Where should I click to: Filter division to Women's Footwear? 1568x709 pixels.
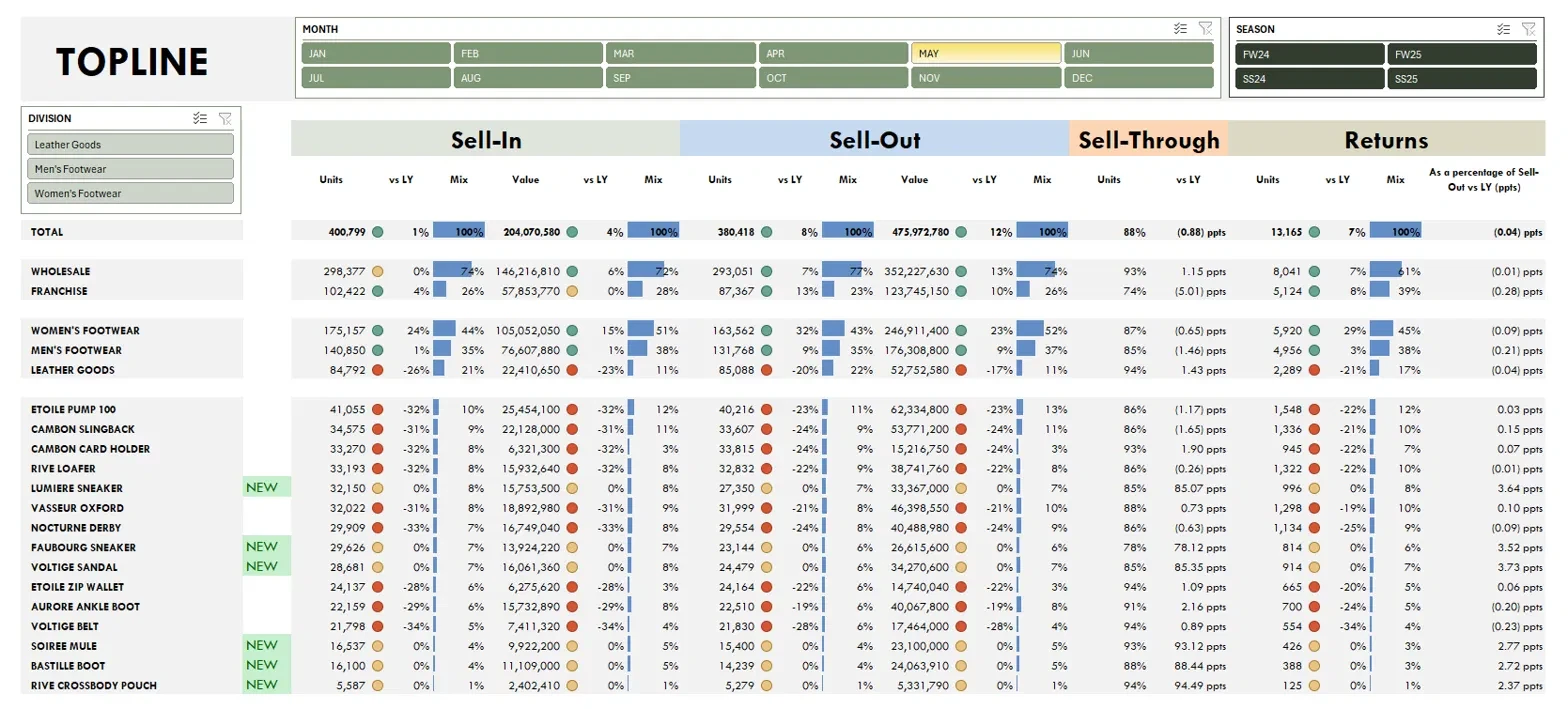click(x=130, y=193)
